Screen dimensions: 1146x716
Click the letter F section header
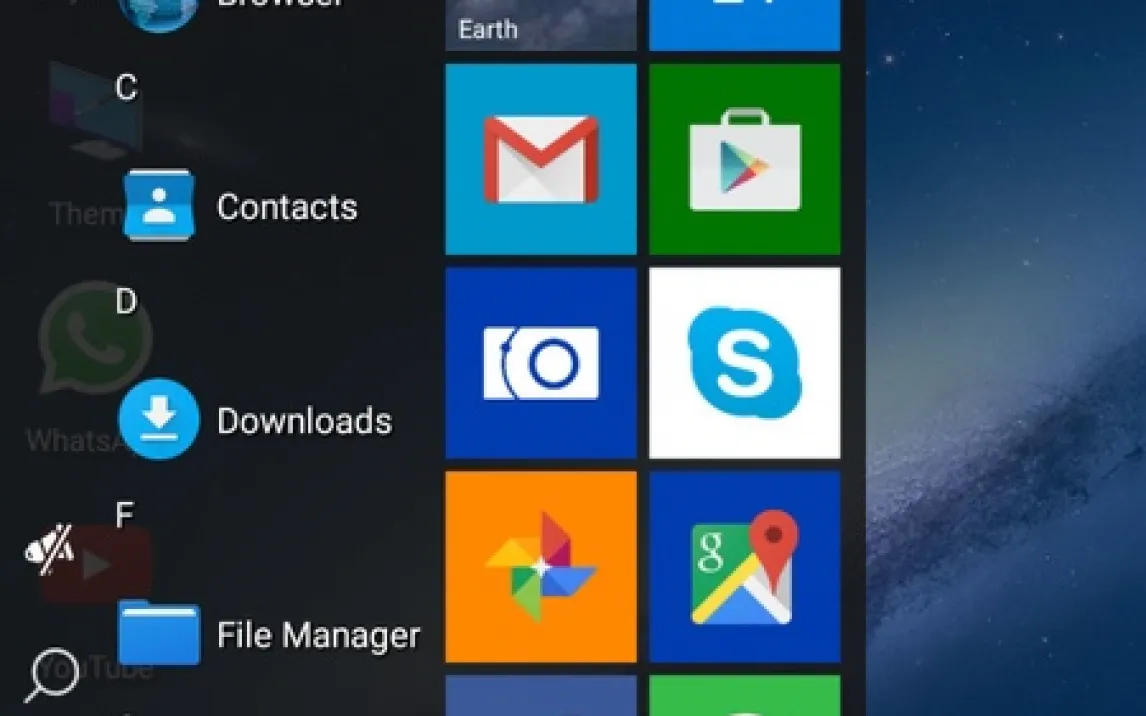pyautogui.click(x=125, y=515)
